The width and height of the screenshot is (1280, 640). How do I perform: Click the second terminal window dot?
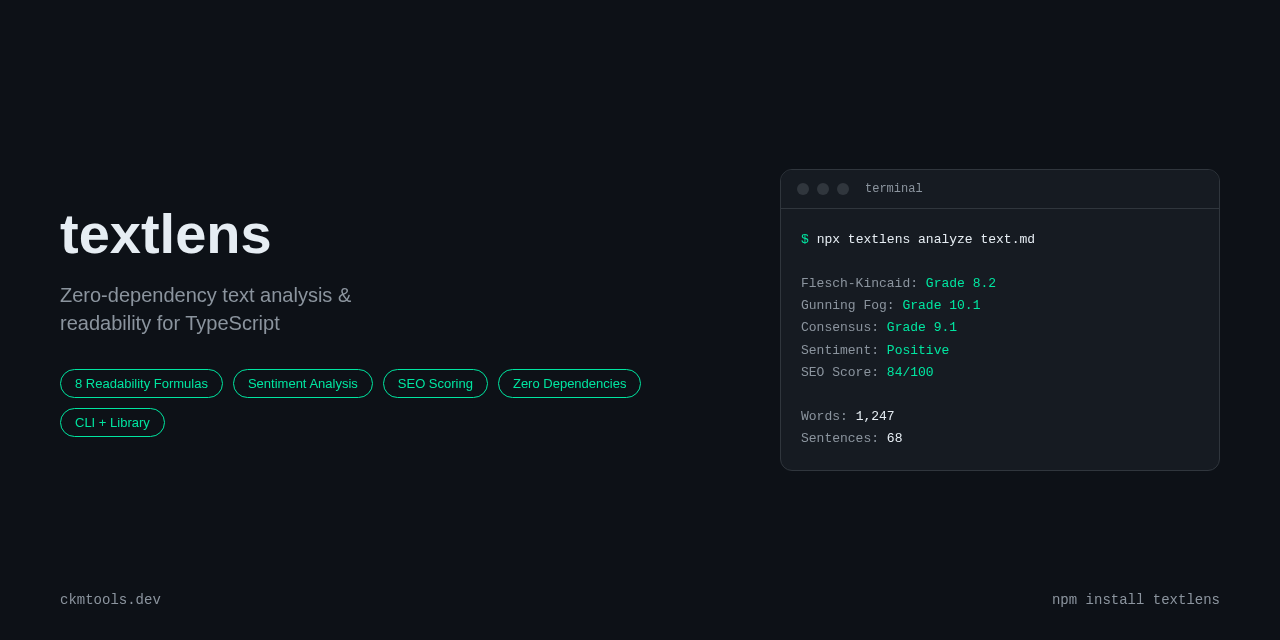[823, 189]
